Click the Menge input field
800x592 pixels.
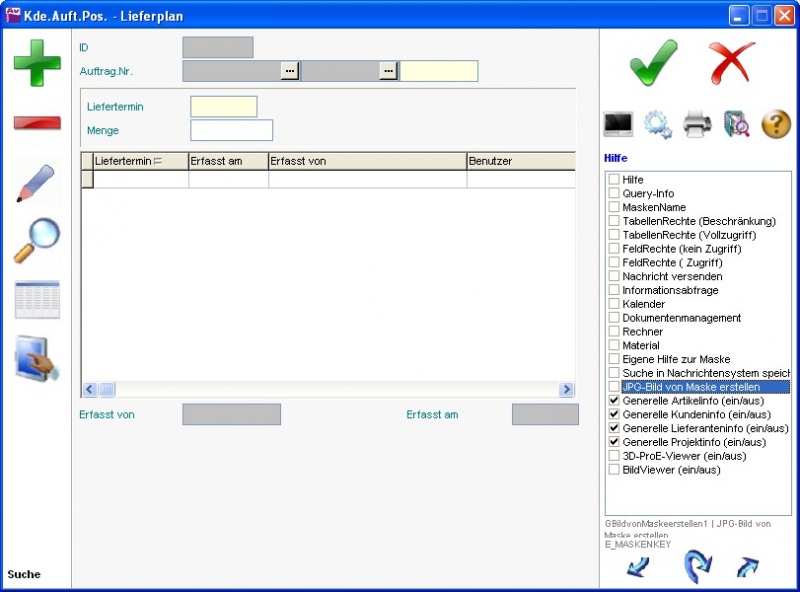[x=231, y=131]
